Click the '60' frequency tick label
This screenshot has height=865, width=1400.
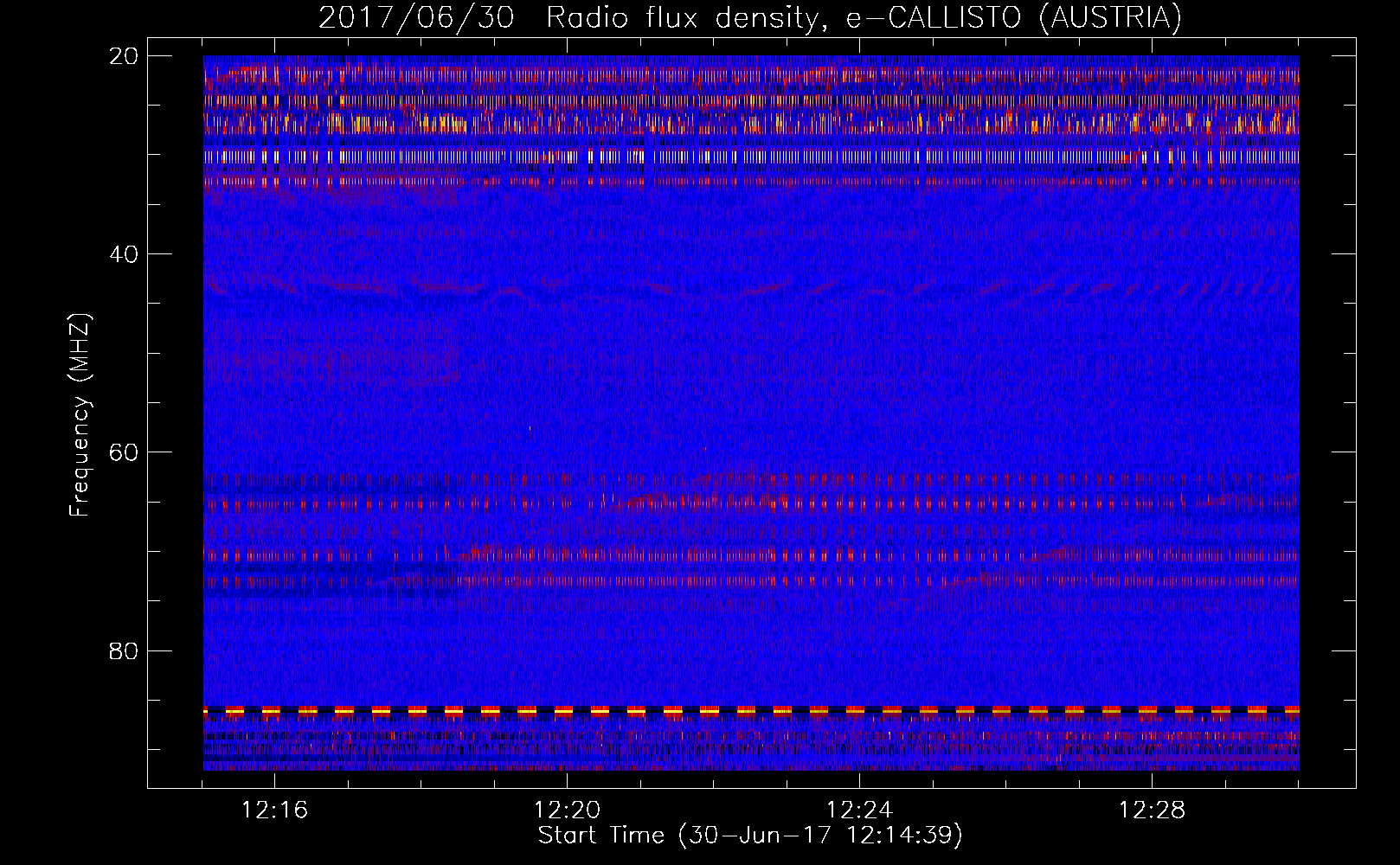[124, 452]
